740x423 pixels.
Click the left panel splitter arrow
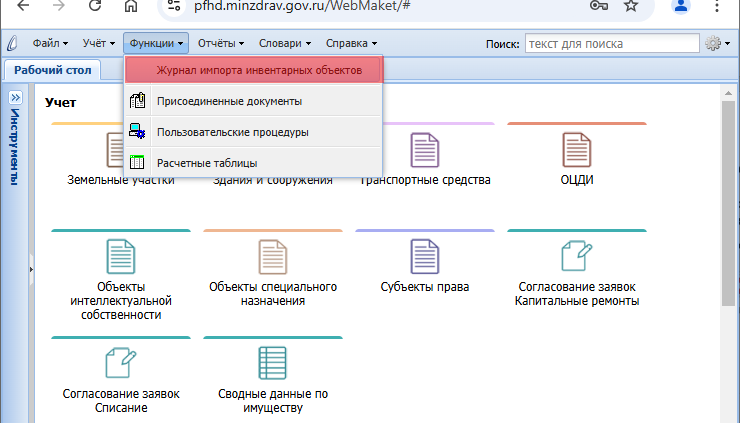[x=31, y=270]
